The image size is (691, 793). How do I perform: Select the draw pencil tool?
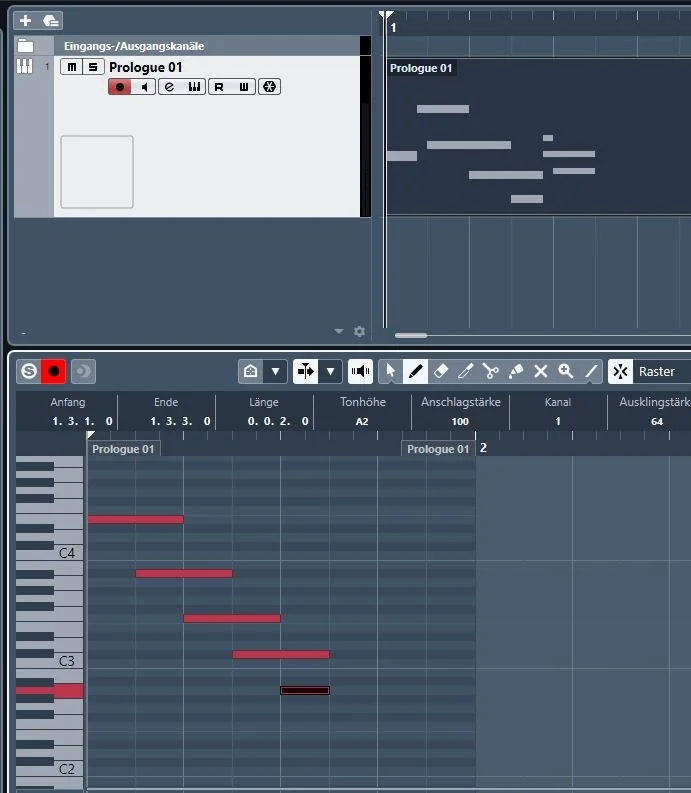pos(415,371)
